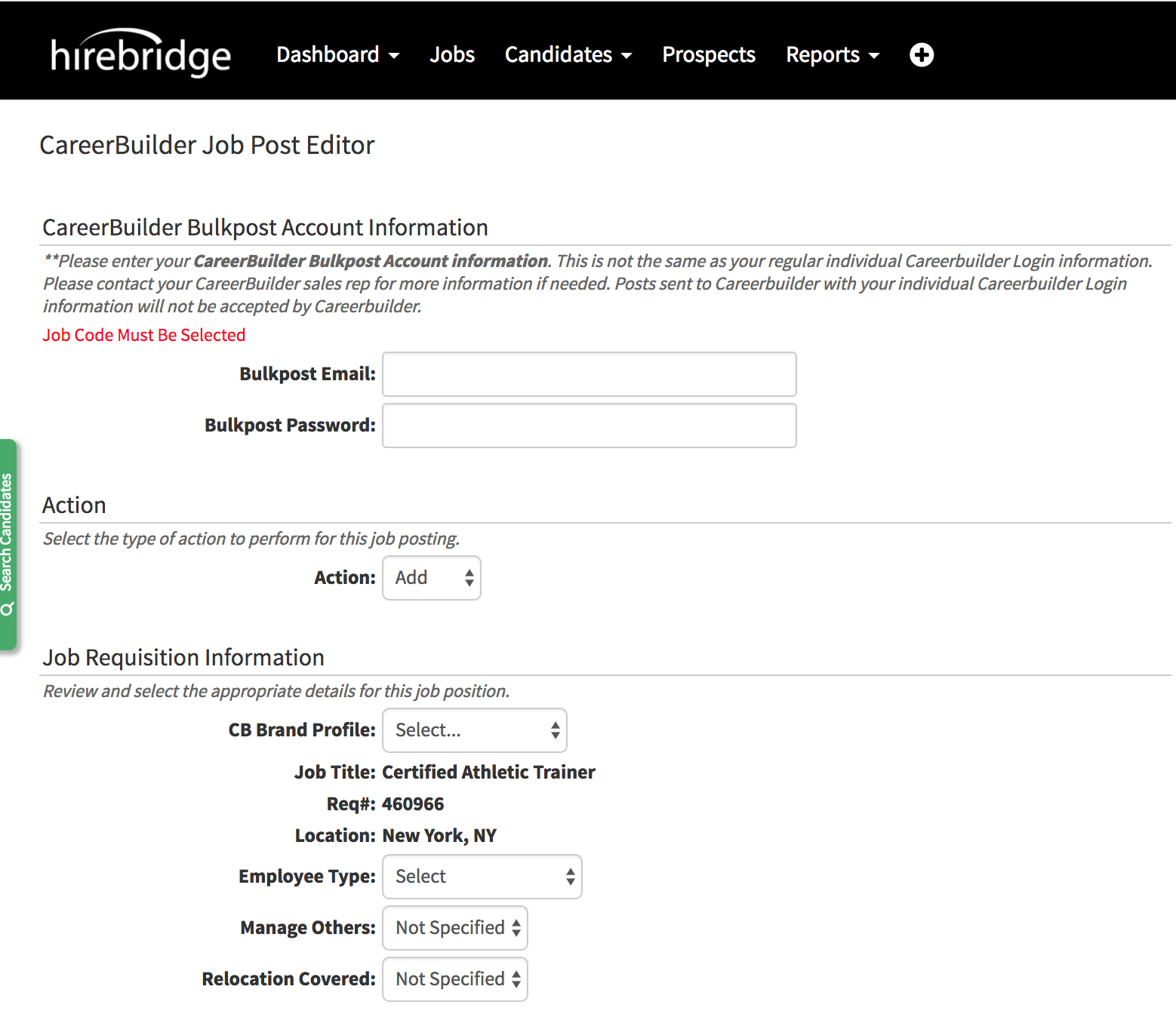Click the hirebridge logo
The width and height of the screenshot is (1176, 1014).
(x=140, y=54)
